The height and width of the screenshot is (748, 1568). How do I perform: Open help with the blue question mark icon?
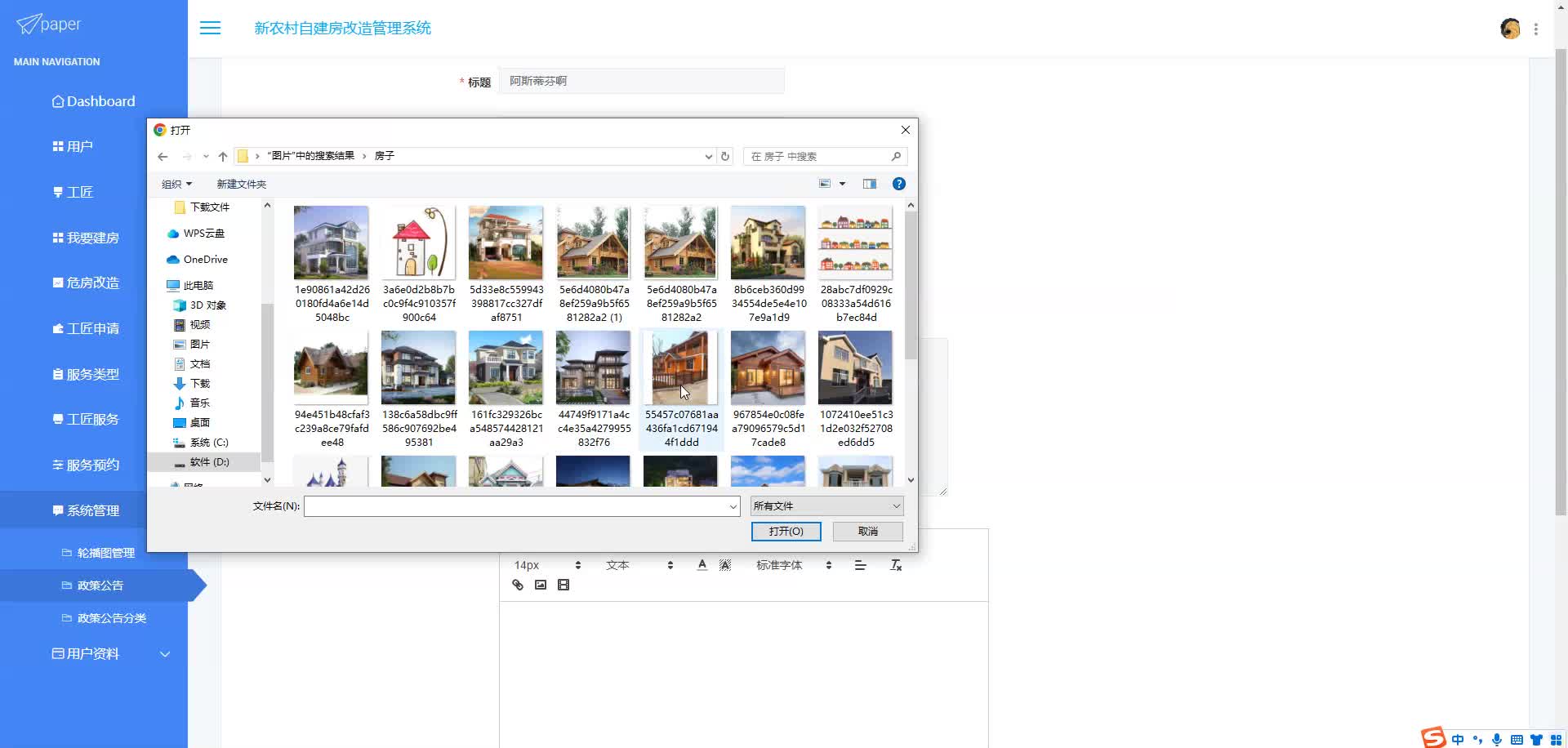pos(899,183)
